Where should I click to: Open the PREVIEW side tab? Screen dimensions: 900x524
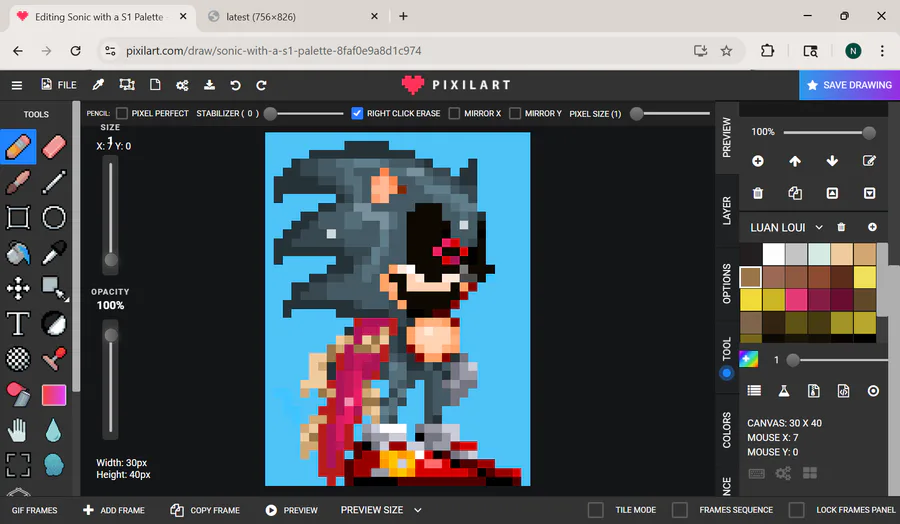[x=727, y=137]
